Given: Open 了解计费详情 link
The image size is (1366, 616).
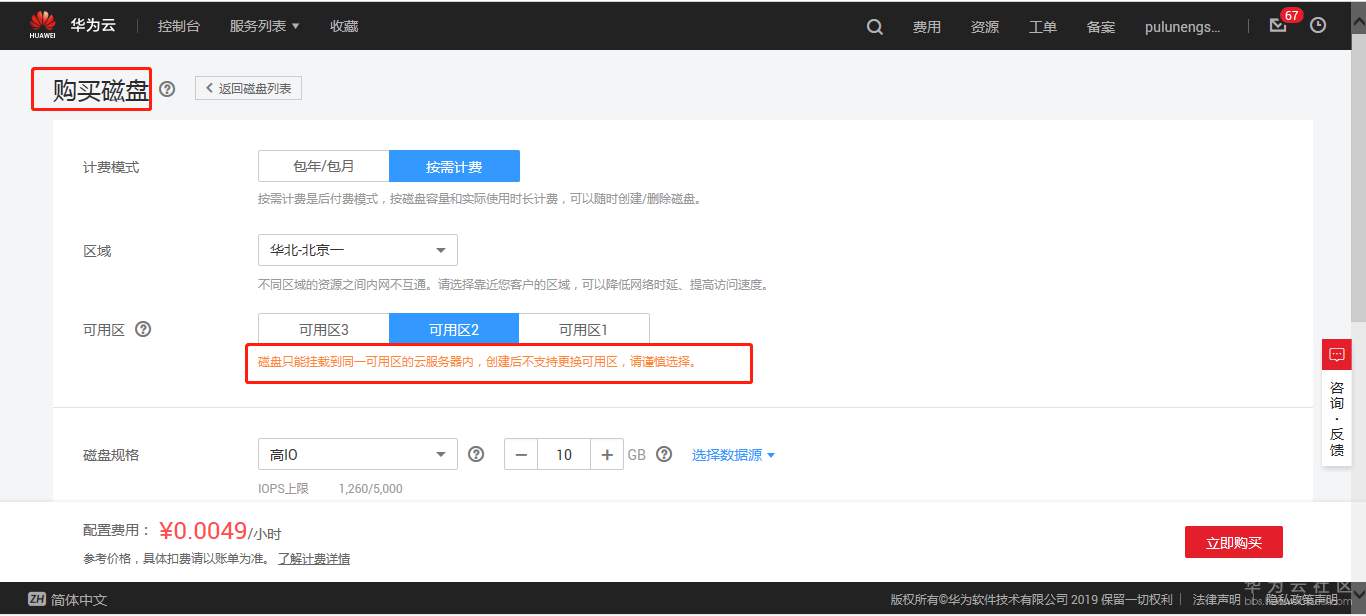Looking at the screenshot, I should (314, 559).
